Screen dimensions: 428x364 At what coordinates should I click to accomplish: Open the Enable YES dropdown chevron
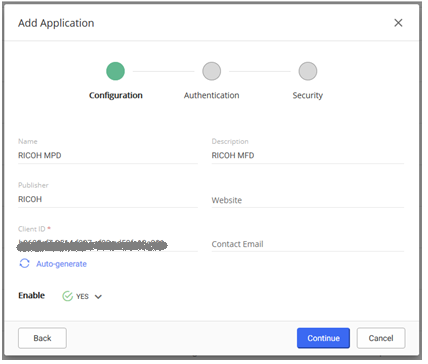[98, 297]
